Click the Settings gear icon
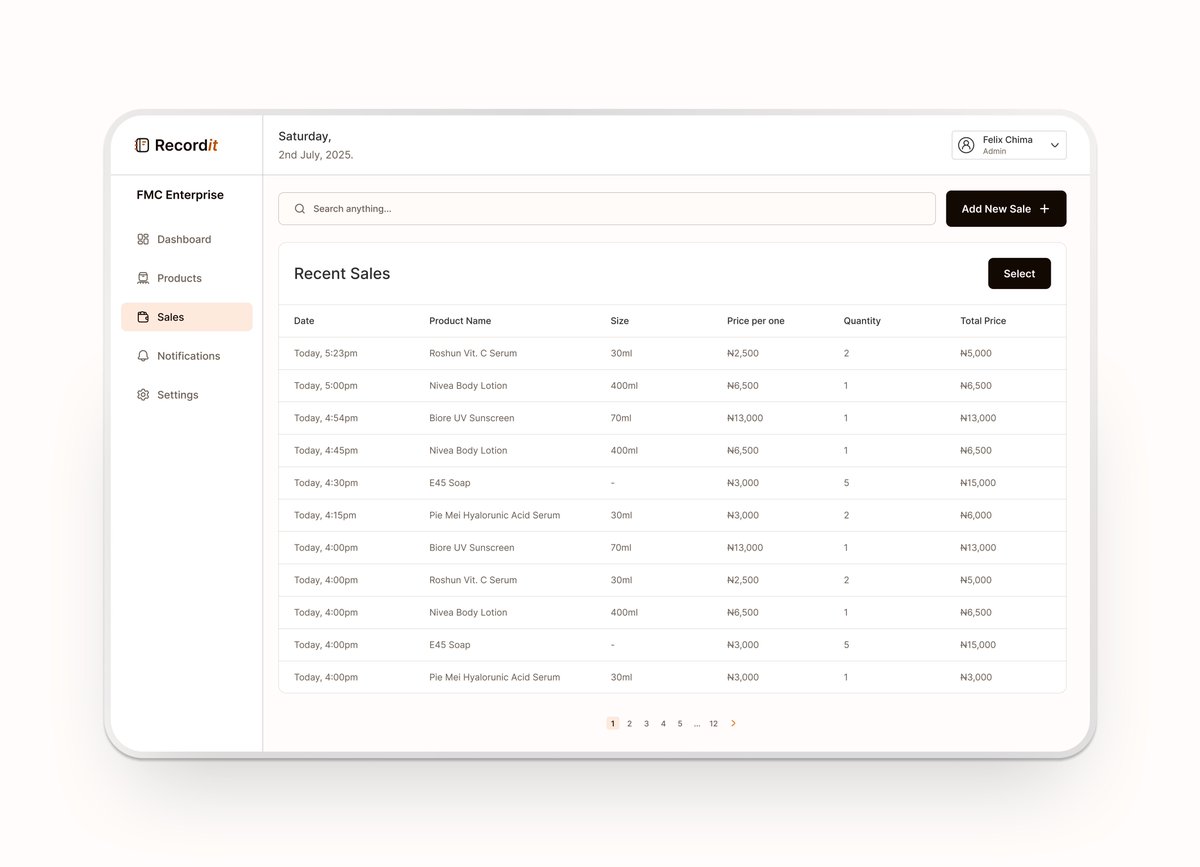Image resolution: width=1200 pixels, height=867 pixels. click(143, 395)
